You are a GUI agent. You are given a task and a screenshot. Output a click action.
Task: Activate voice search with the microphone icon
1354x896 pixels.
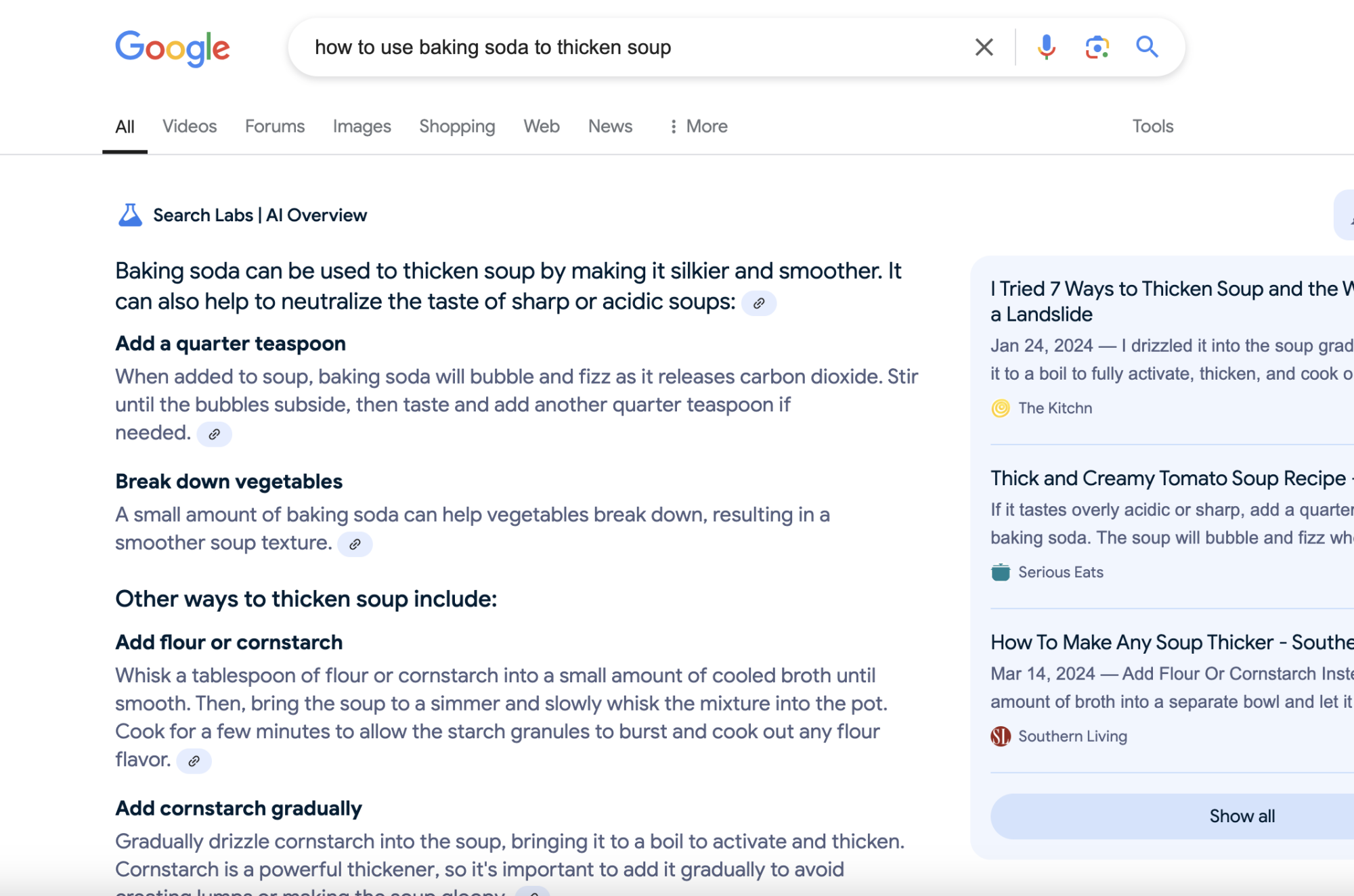(x=1046, y=47)
